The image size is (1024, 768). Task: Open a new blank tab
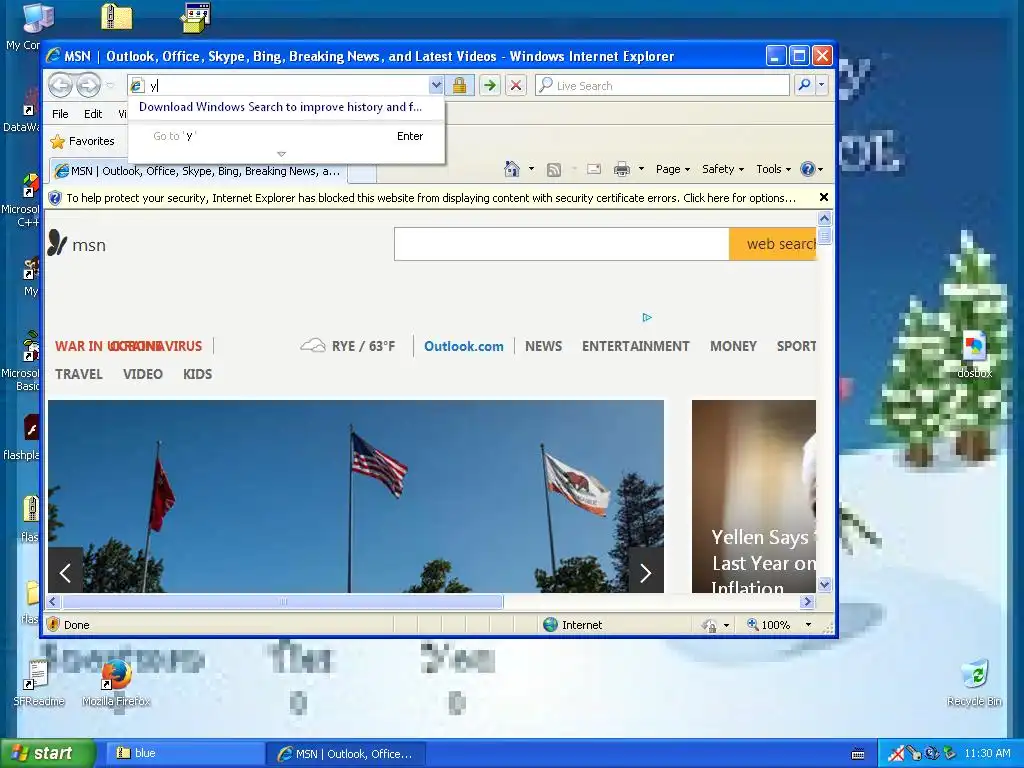coord(362,173)
